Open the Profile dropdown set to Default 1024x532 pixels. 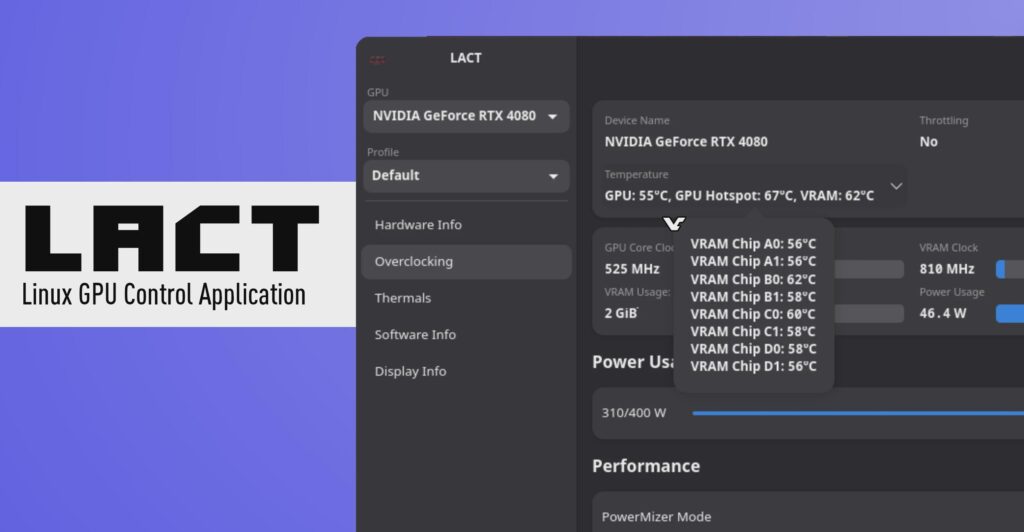point(466,176)
